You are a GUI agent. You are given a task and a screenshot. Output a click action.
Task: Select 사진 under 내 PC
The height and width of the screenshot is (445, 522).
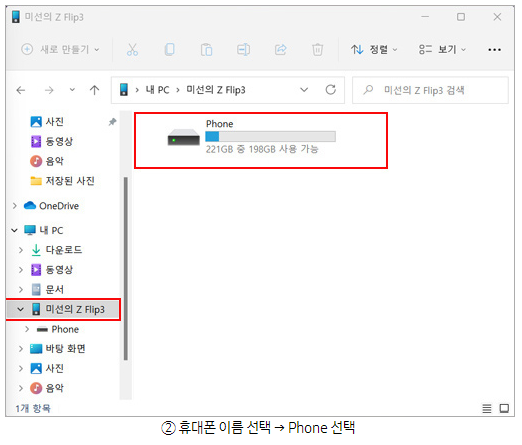(x=47, y=368)
